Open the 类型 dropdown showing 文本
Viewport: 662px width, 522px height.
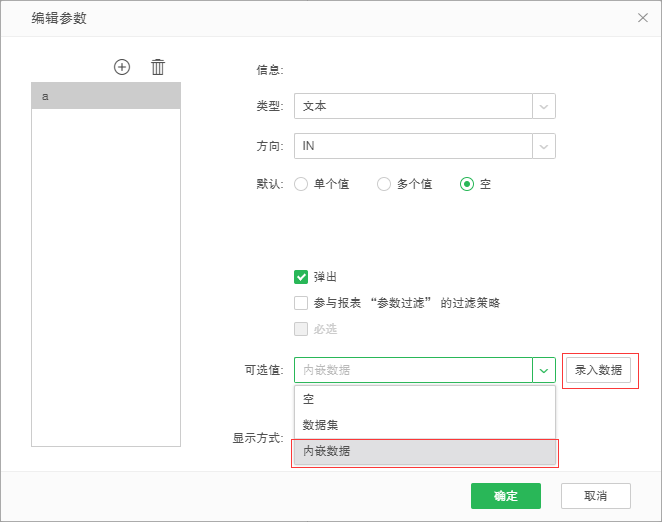[424, 106]
